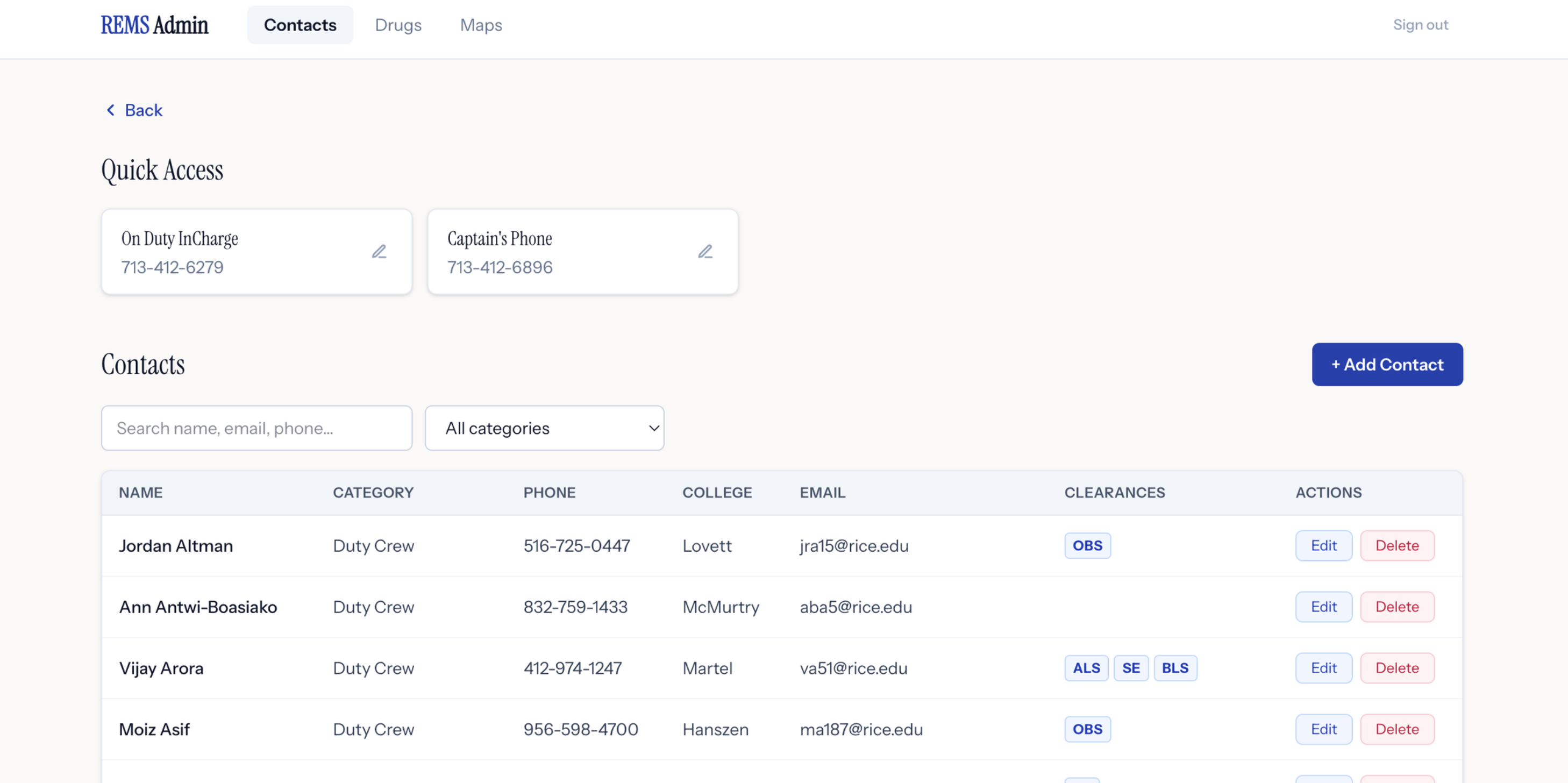Click the 713-412-6279 quick access number

click(172, 267)
